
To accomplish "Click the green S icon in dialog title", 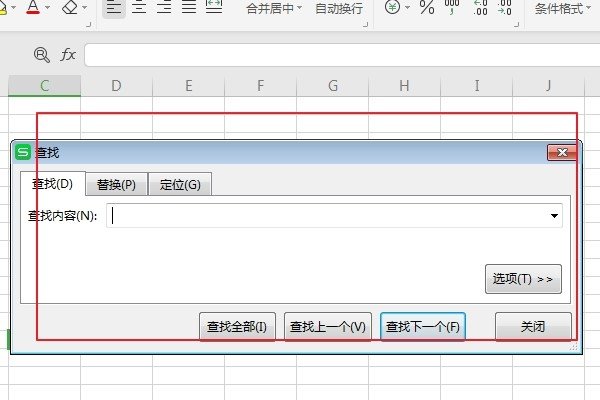I will 23,152.
